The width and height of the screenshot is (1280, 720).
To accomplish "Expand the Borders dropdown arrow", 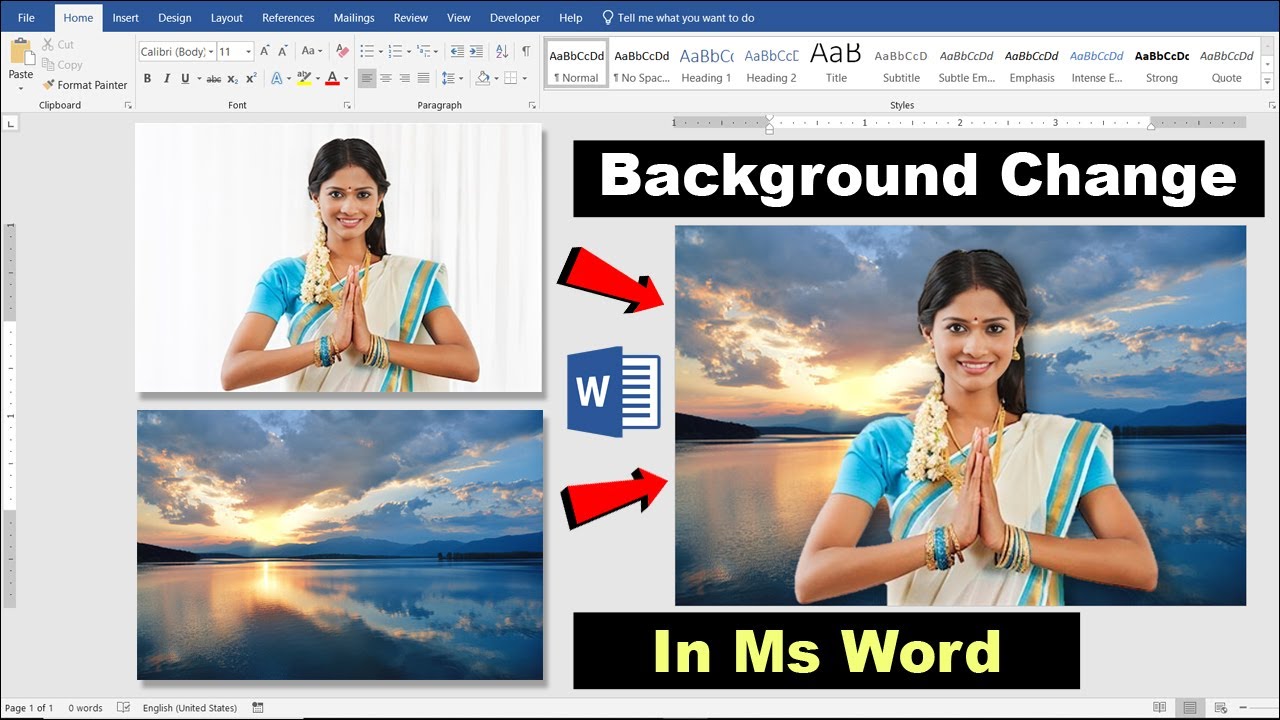I will [524, 78].
